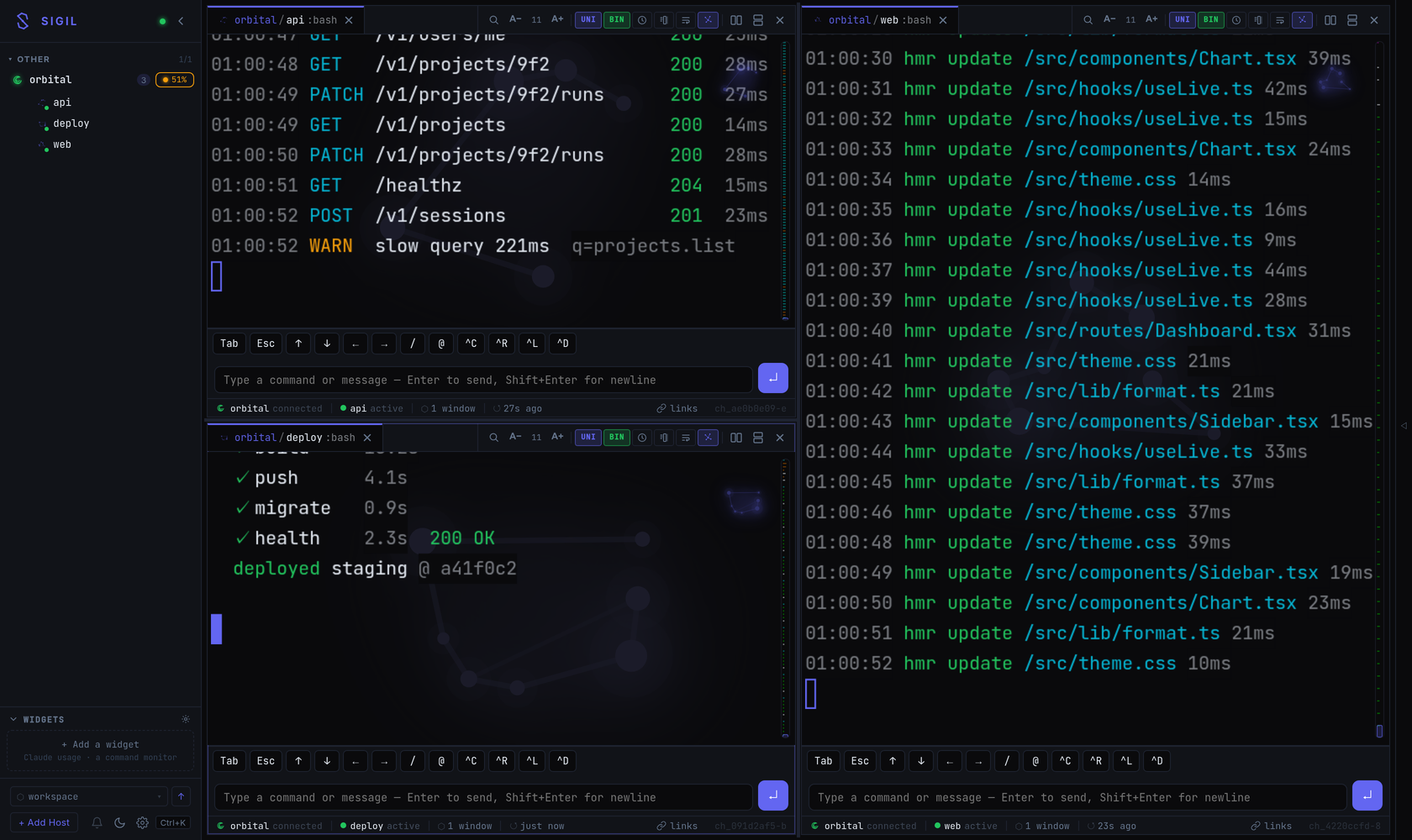Click the notifications bell icon
This screenshot has height=840, width=1412.
point(97,823)
